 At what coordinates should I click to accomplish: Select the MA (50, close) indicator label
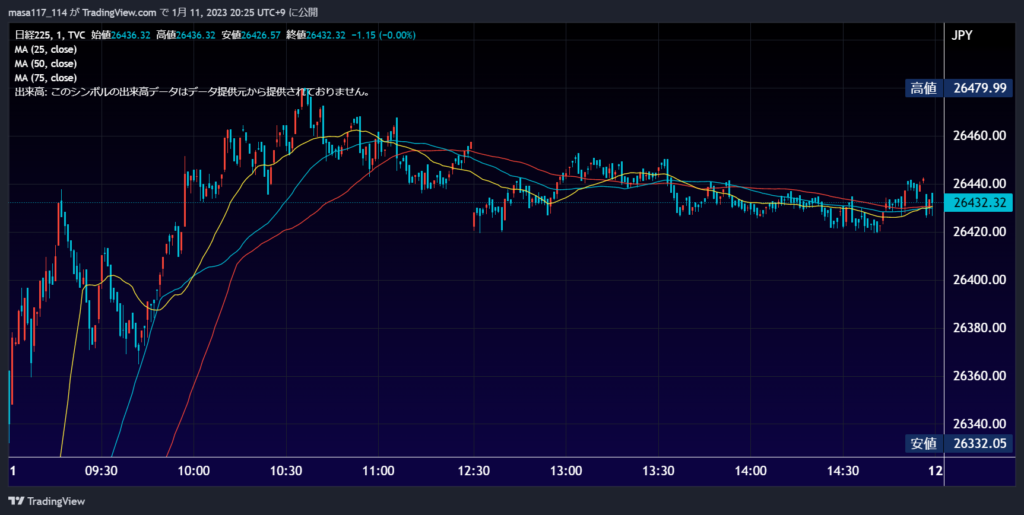coord(46,64)
